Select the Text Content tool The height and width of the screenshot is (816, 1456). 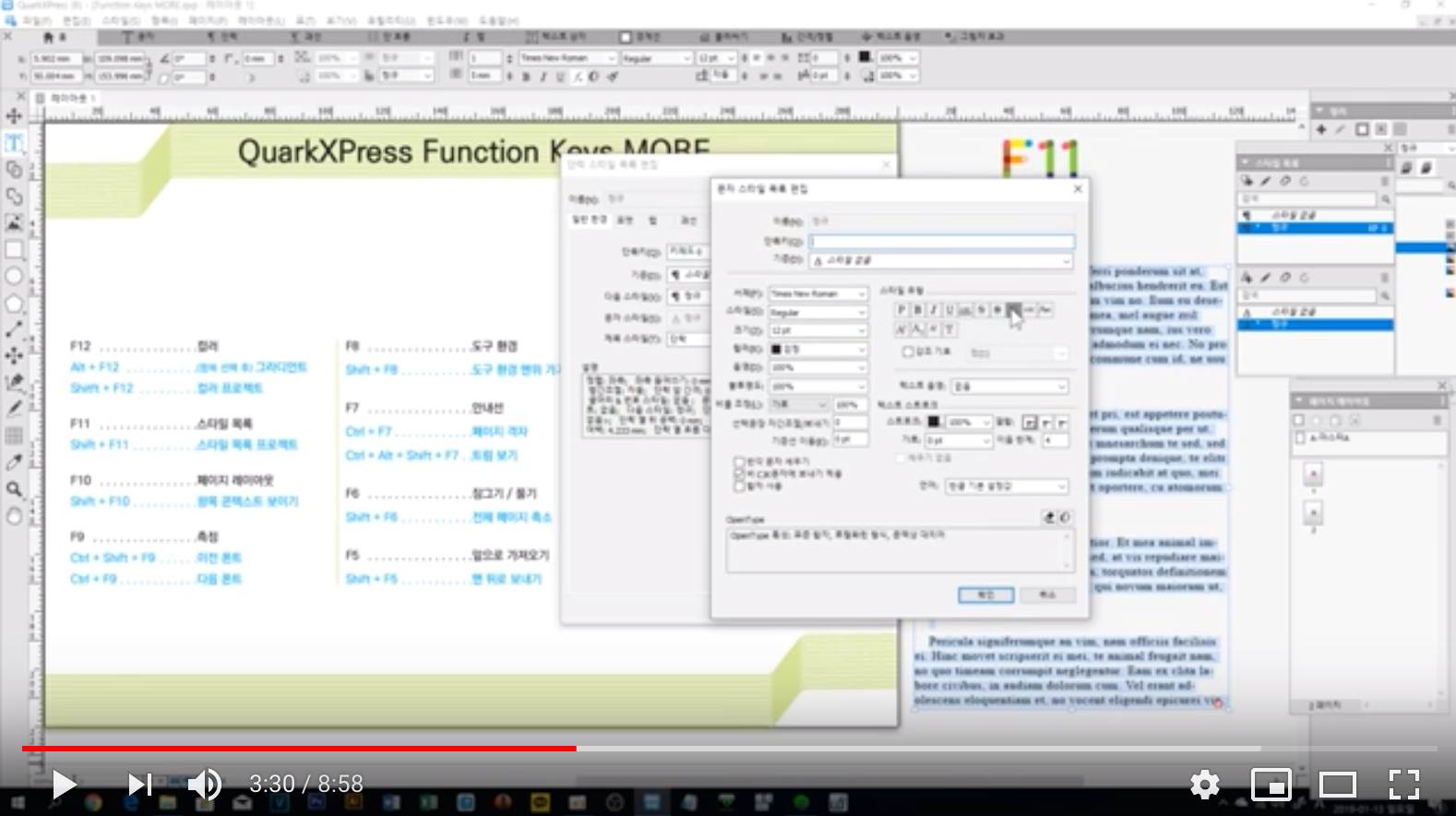pos(14,143)
